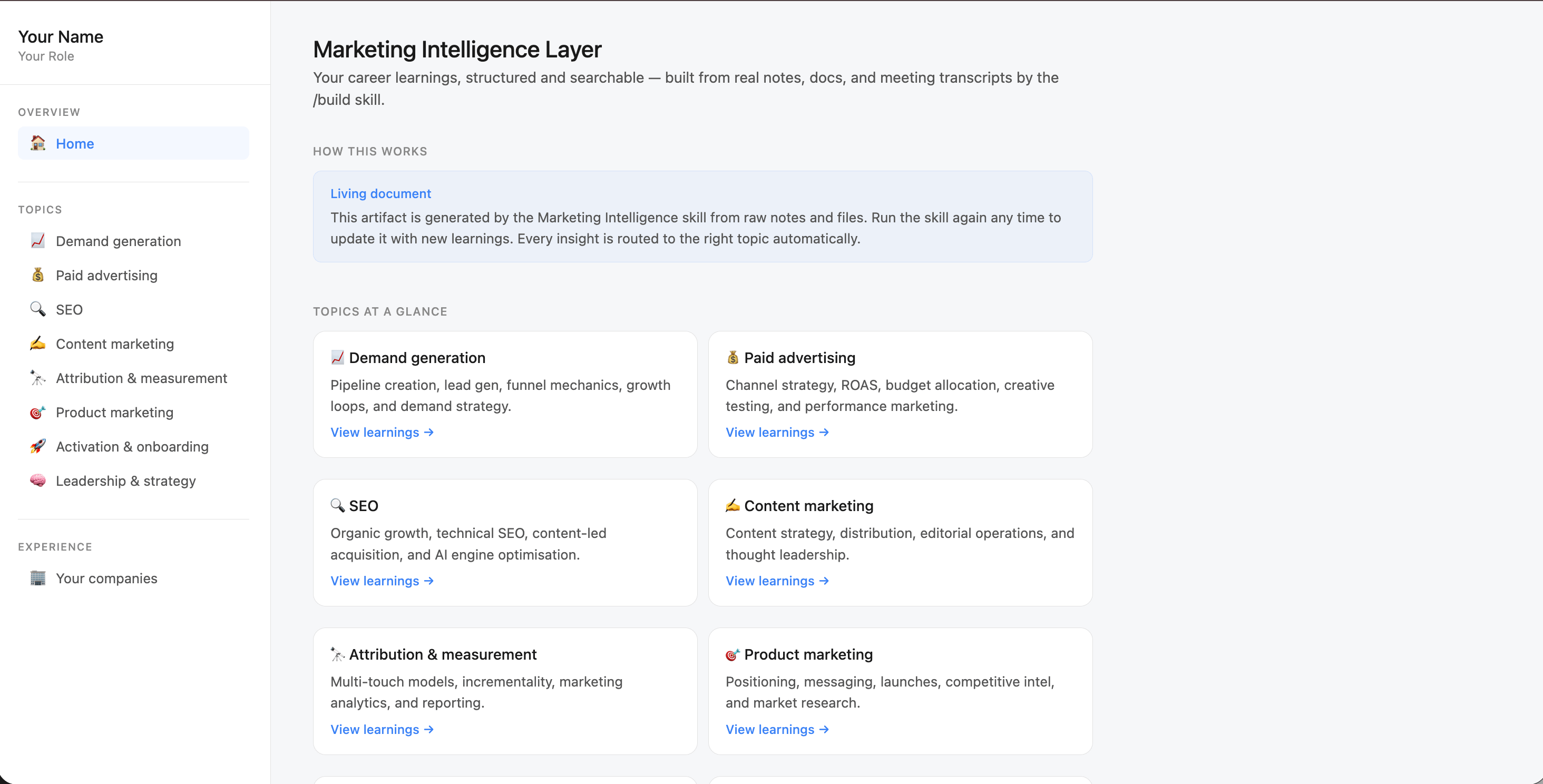Click the Marketing Intelligence Layer page title
This screenshot has width=1543, height=784.
click(457, 49)
